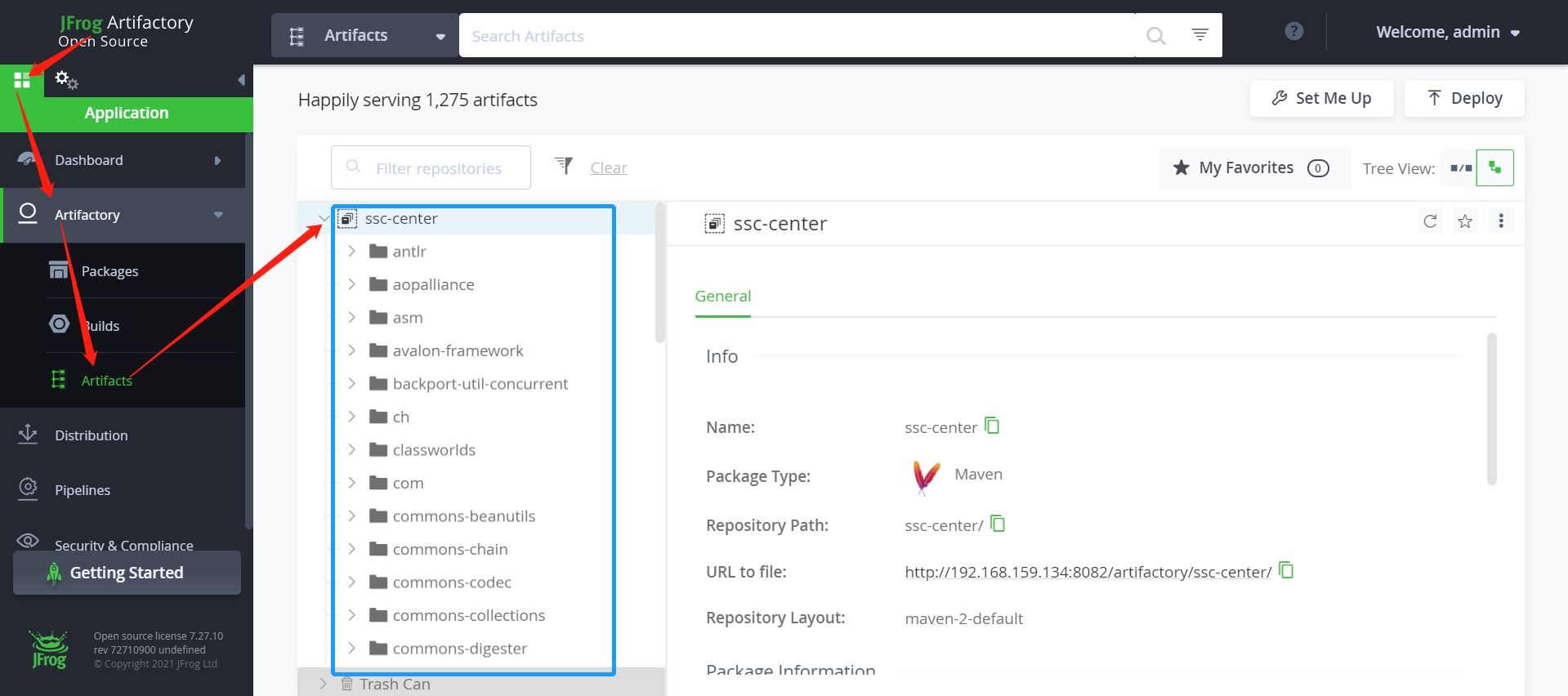The height and width of the screenshot is (696, 1568).
Task: Click the Maven package type label
Action: pyautogui.click(x=978, y=475)
